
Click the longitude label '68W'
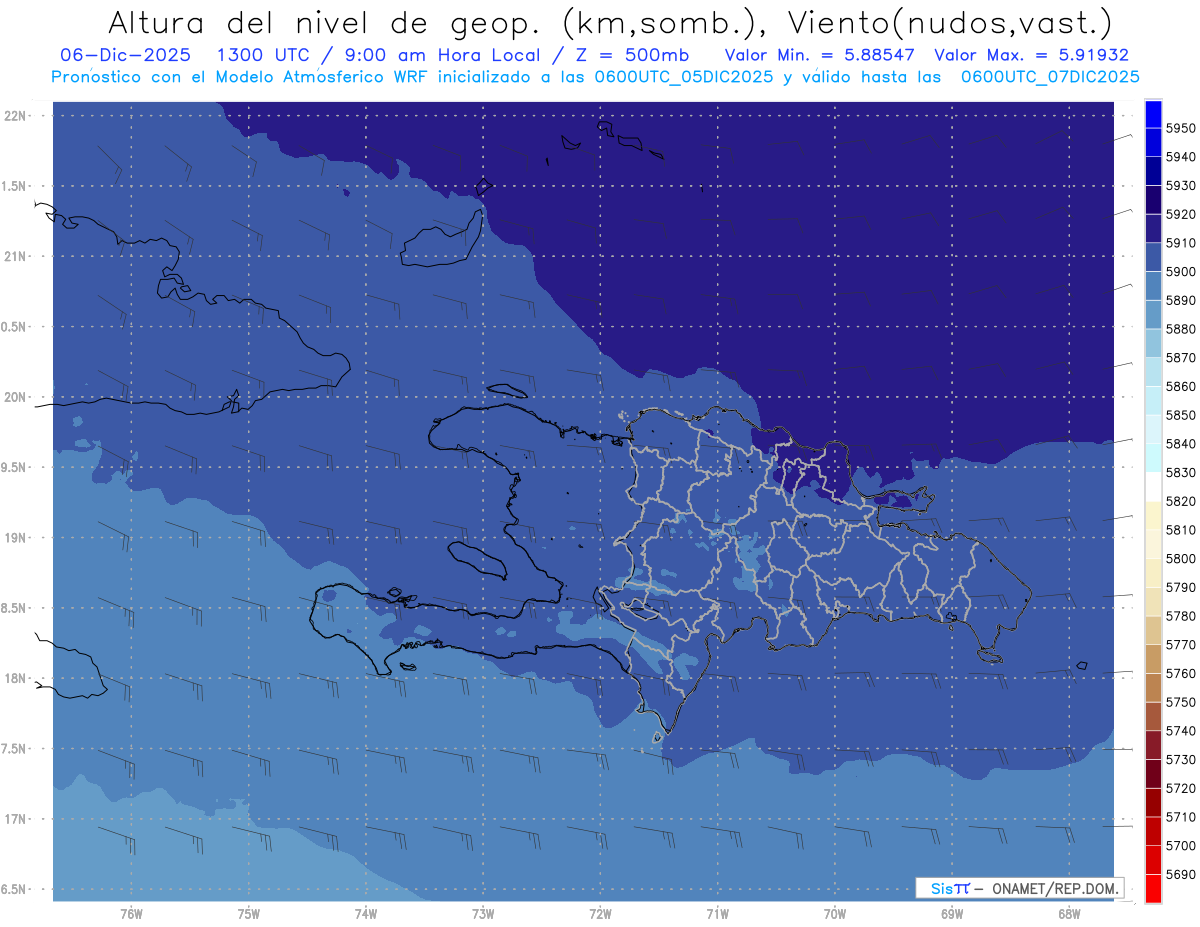pos(1068,913)
